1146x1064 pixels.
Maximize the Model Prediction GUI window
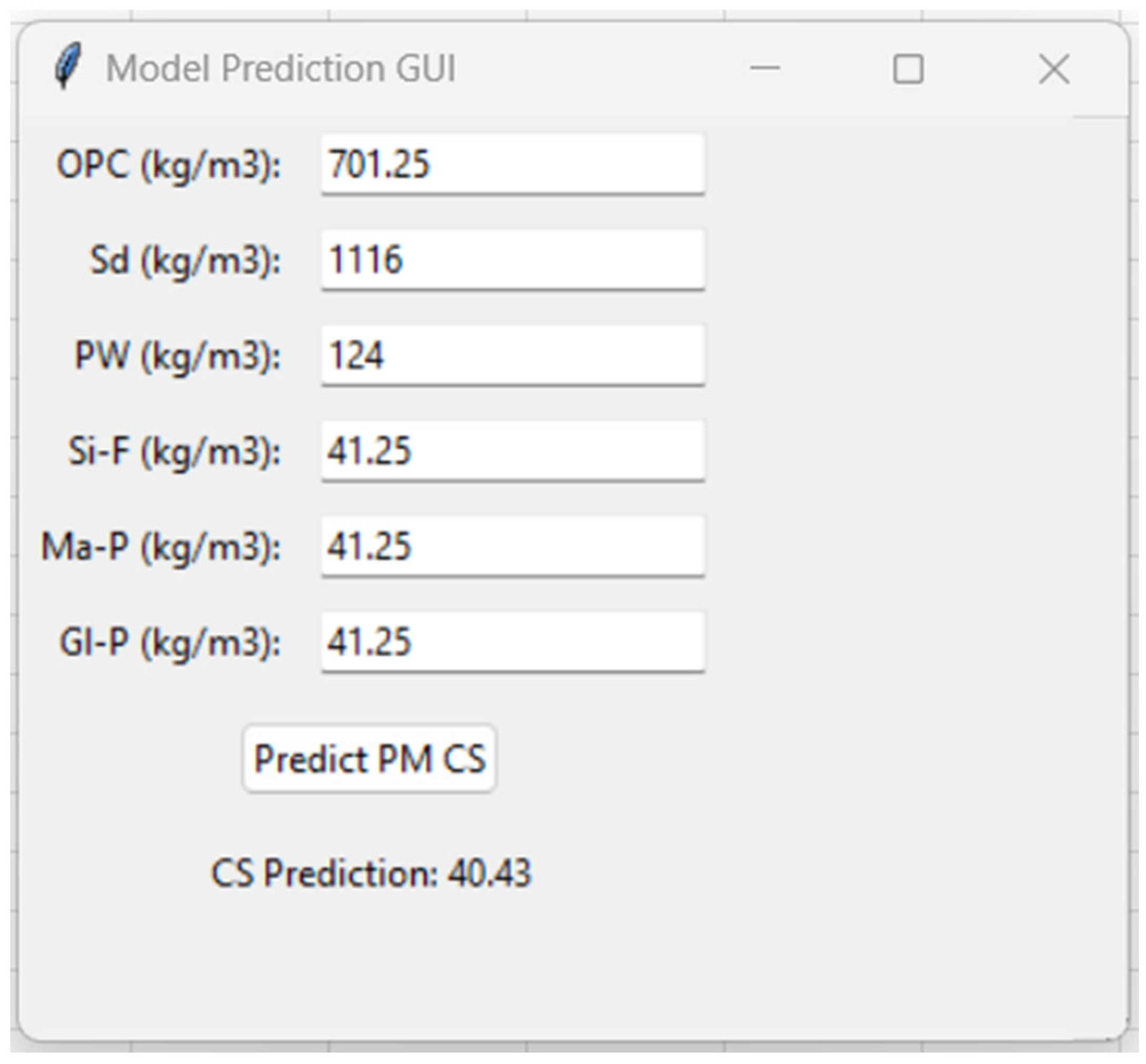[x=908, y=69]
